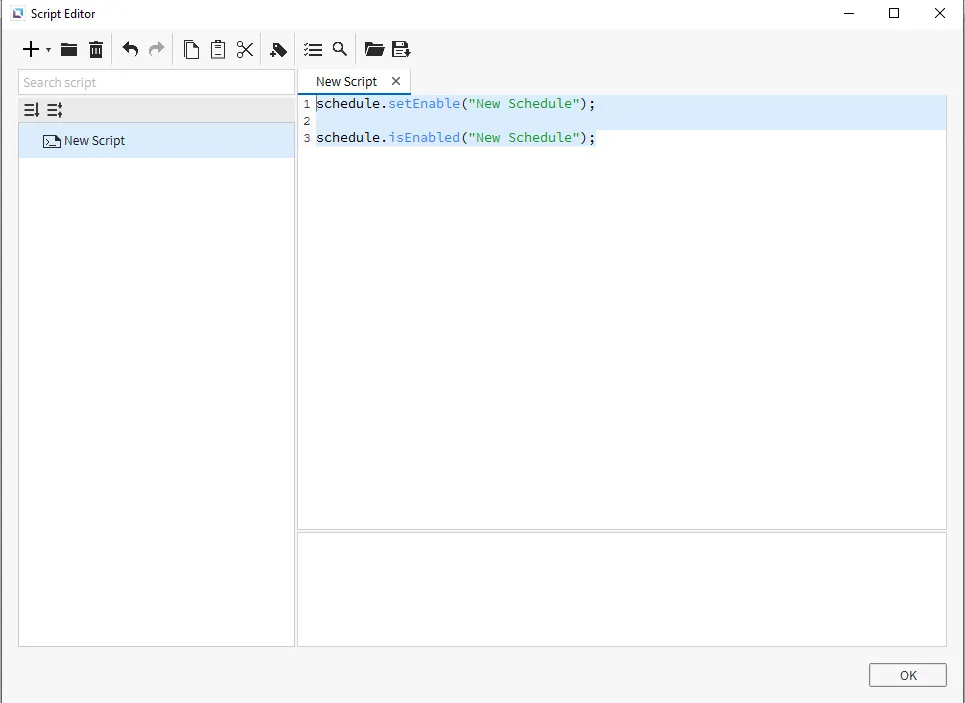Click the Search script input field

(156, 82)
